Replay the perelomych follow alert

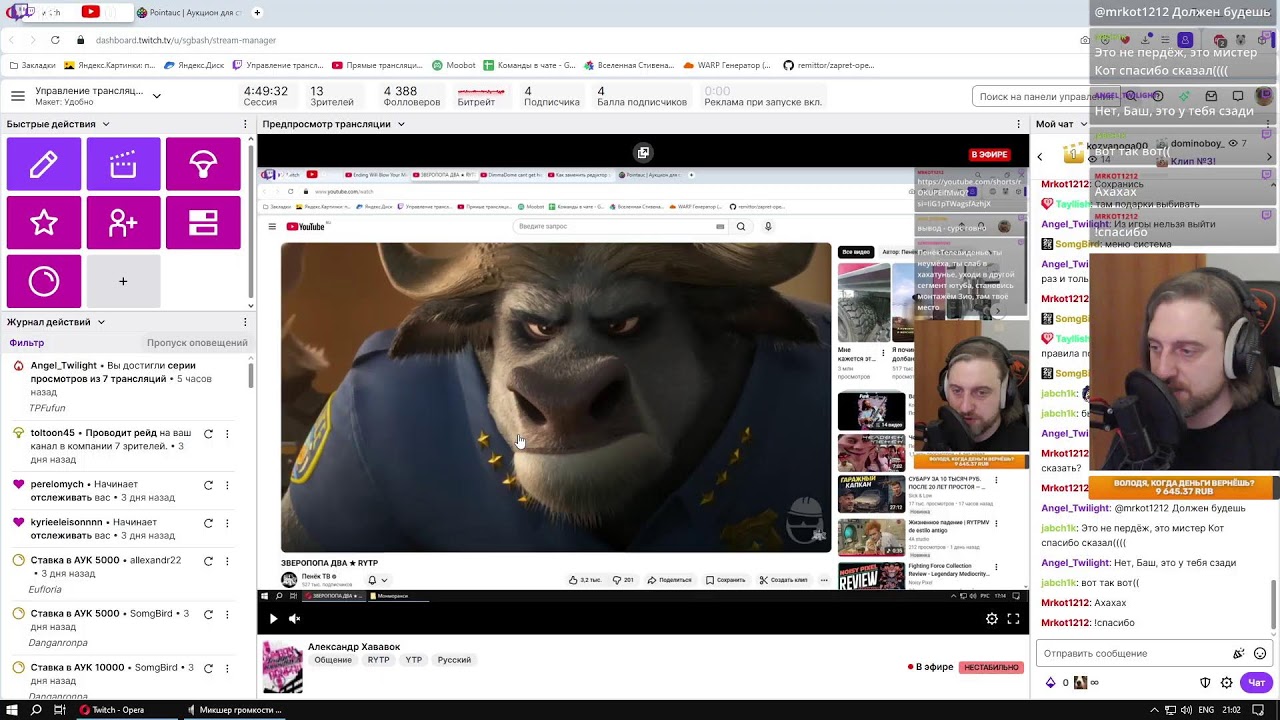[208, 485]
